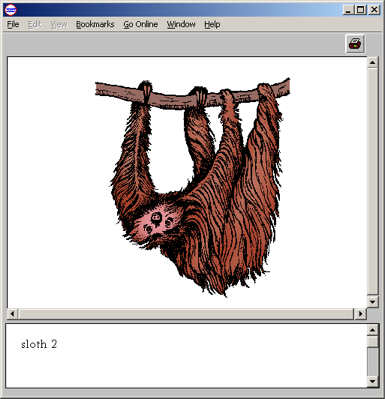Click the caption pane scroll down arrow

(x=373, y=381)
